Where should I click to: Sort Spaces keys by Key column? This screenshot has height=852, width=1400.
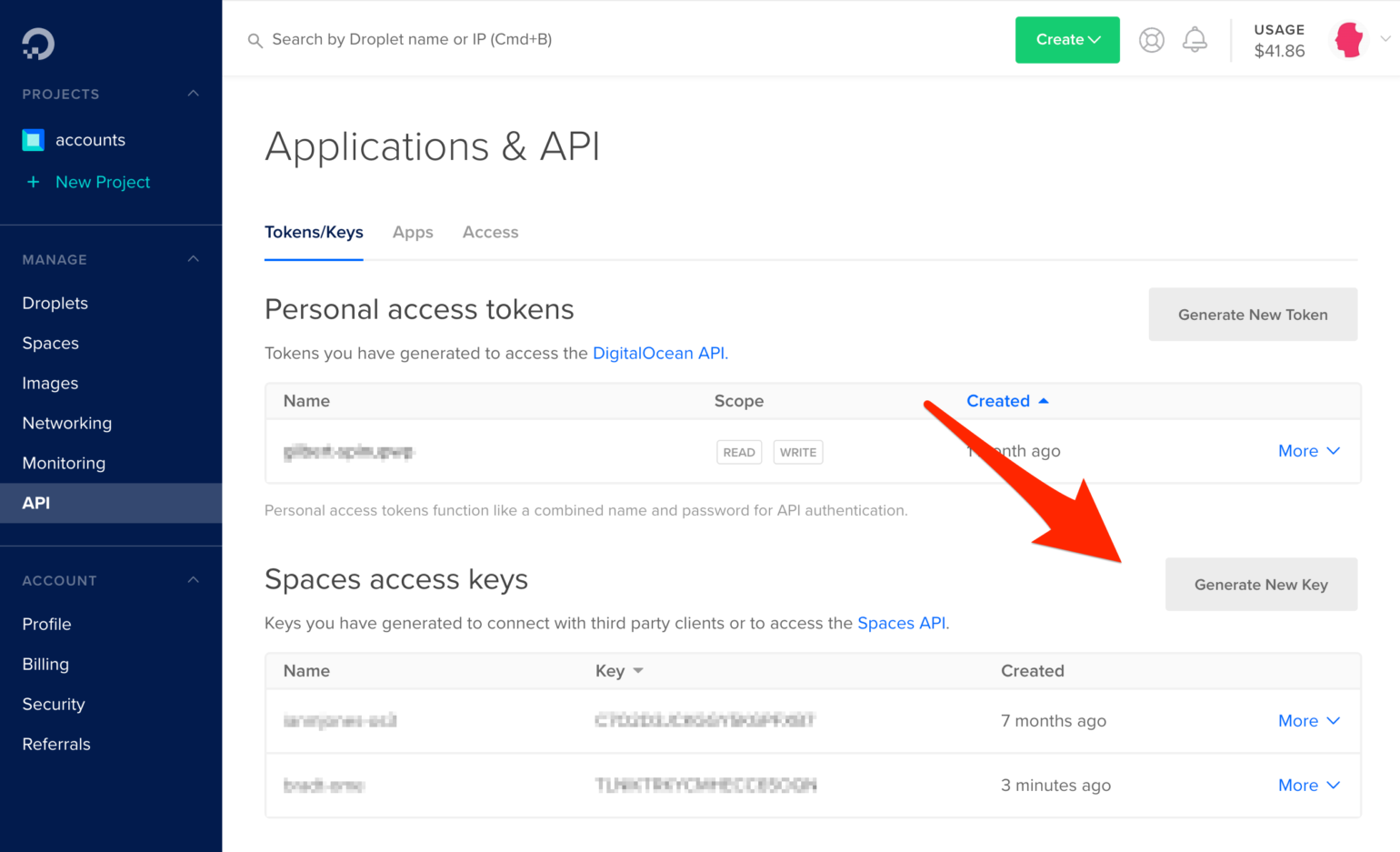click(x=619, y=671)
